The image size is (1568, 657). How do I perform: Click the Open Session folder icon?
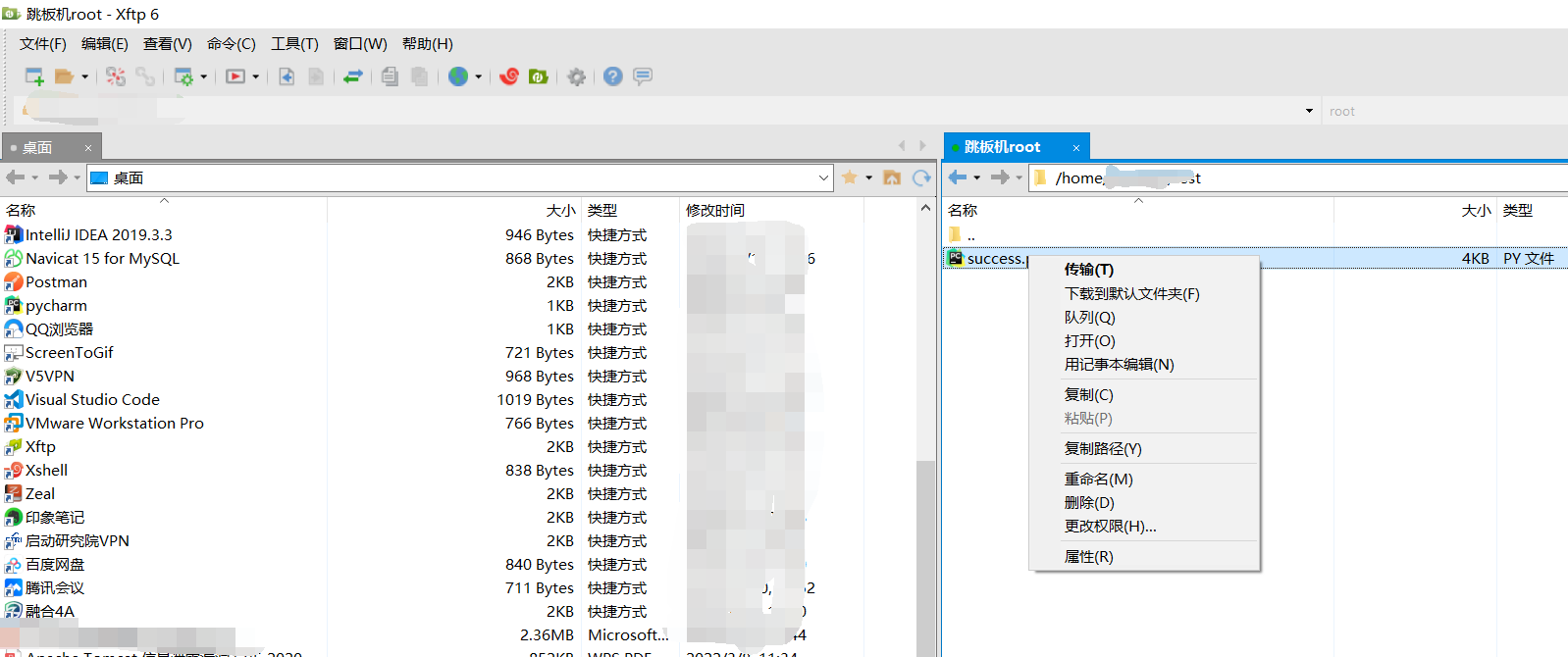[64, 76]
